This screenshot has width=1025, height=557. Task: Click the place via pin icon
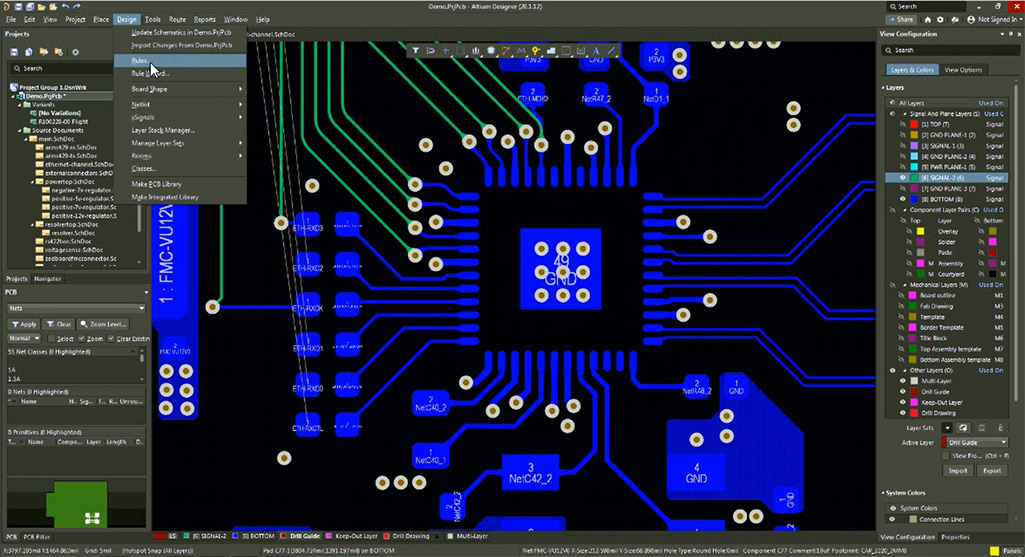tap(536, 50)
